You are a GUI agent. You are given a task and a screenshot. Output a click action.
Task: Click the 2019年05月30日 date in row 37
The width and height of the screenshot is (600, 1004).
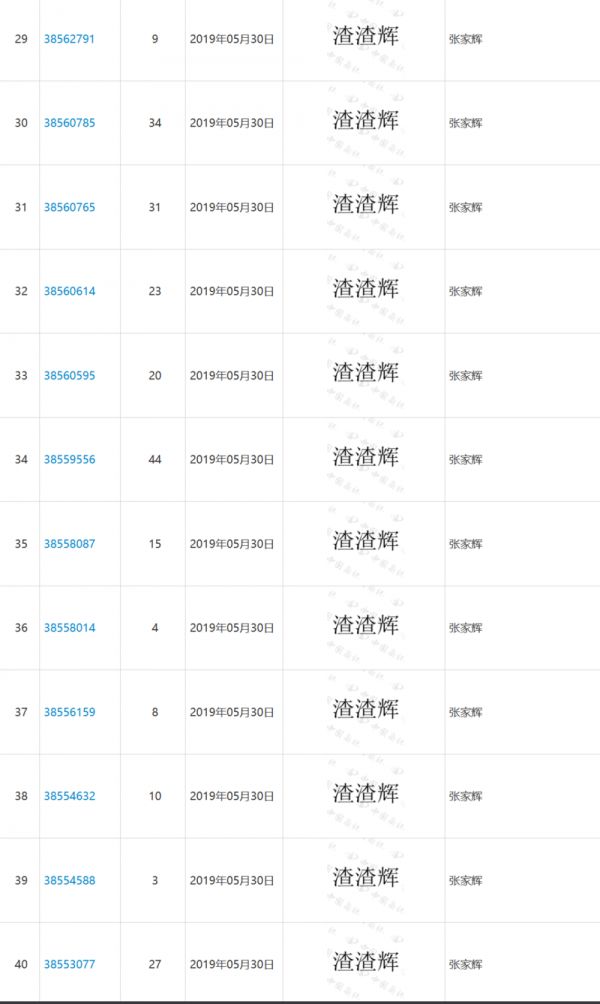[x=232, y=712]
